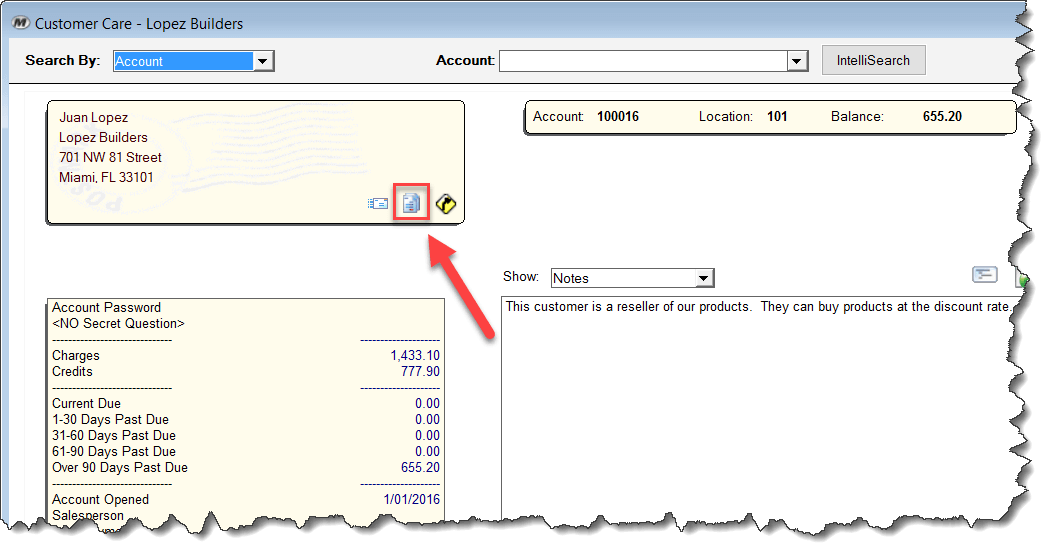The height and width of the screenshot is (556, 1055).
Task: Click the Miami, FL 33101 line
Action: click(106, 178)
